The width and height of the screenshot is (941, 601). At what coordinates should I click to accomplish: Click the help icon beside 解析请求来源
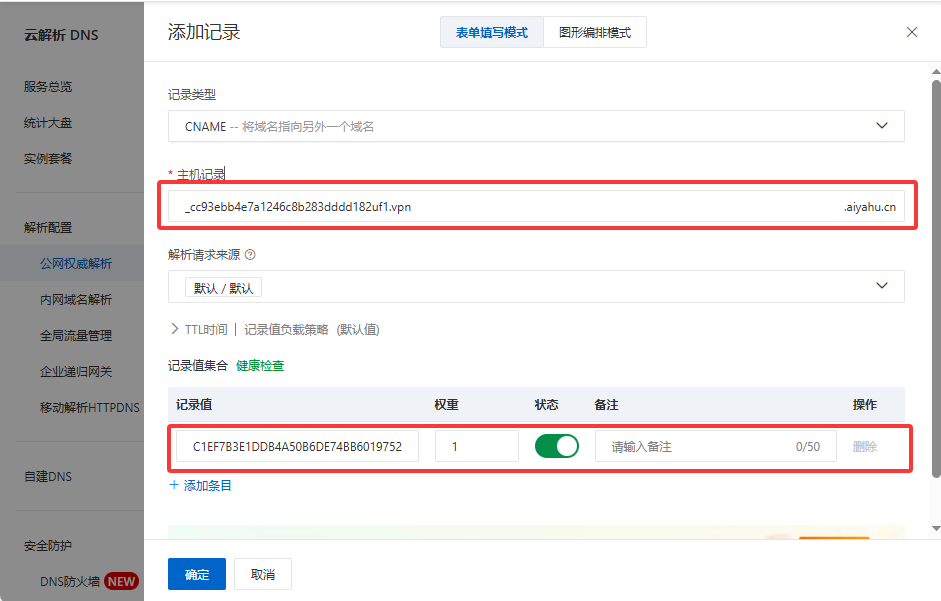tap(250, 255)
